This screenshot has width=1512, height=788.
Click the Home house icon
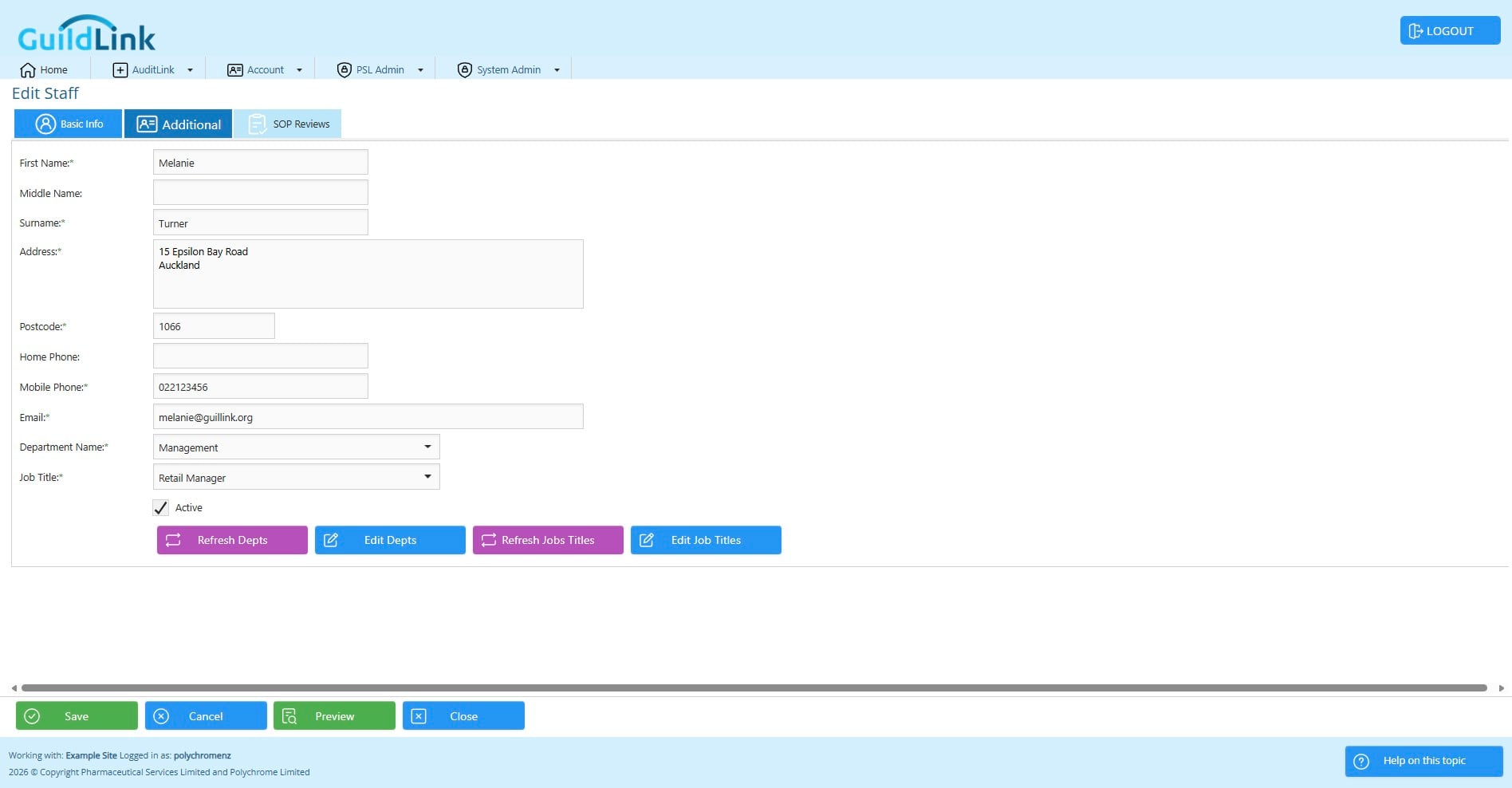click(x=28, y=70)
